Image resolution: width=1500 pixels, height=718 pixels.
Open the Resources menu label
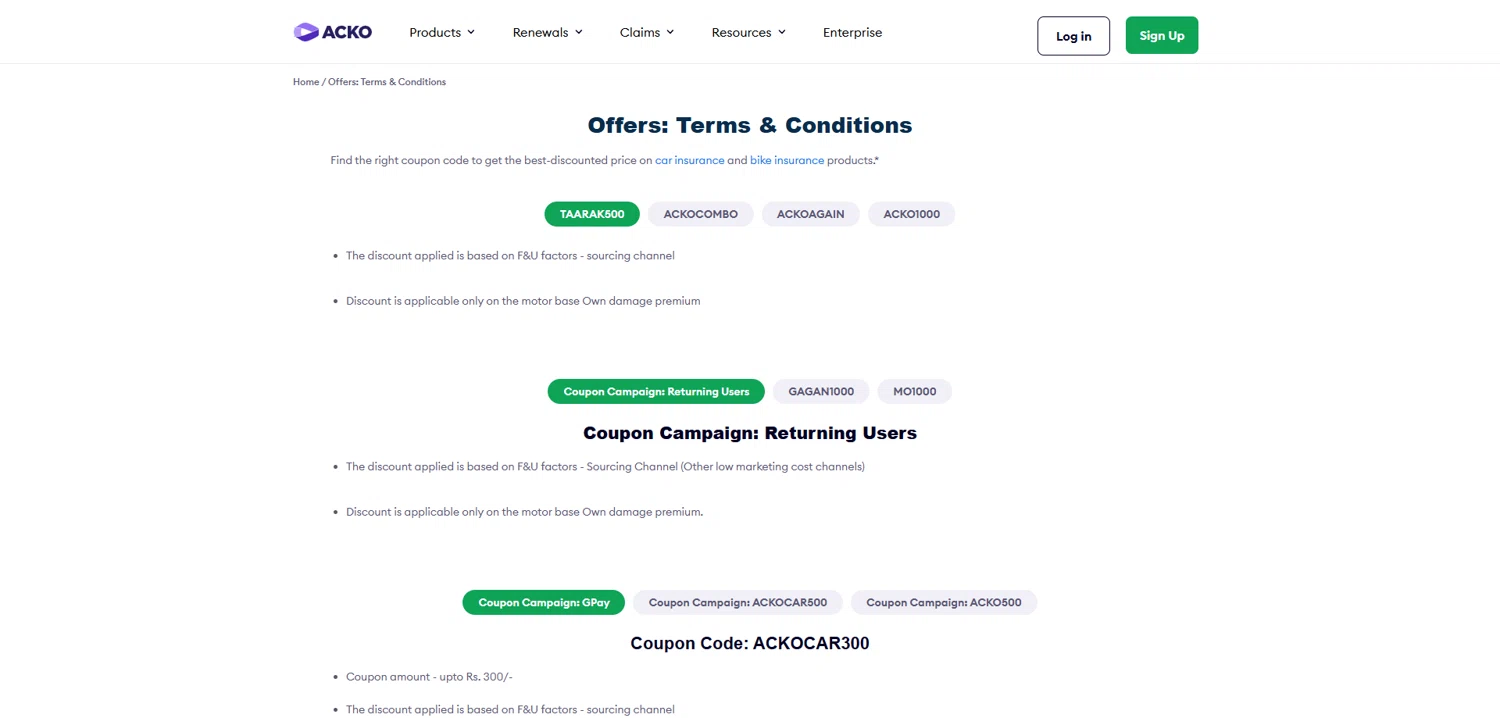click(x=741, y=32)
